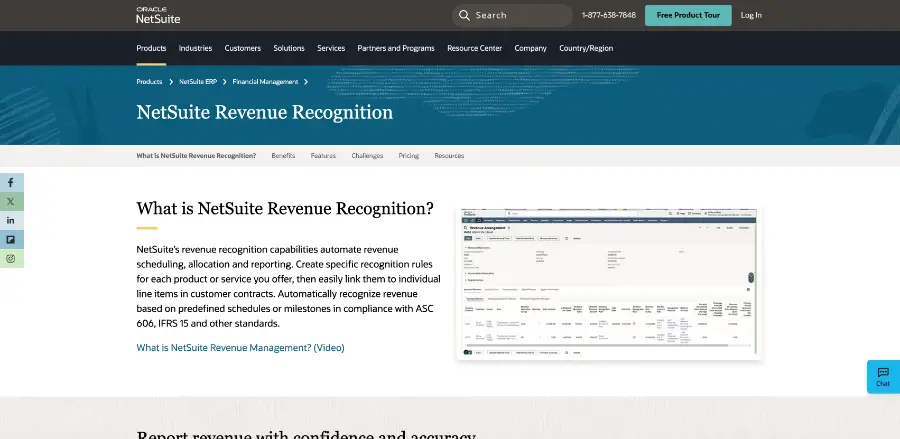This screenshot has height=439, width=900.
Task: Open the Country/Region selector
Action: (x=586, y=48)
